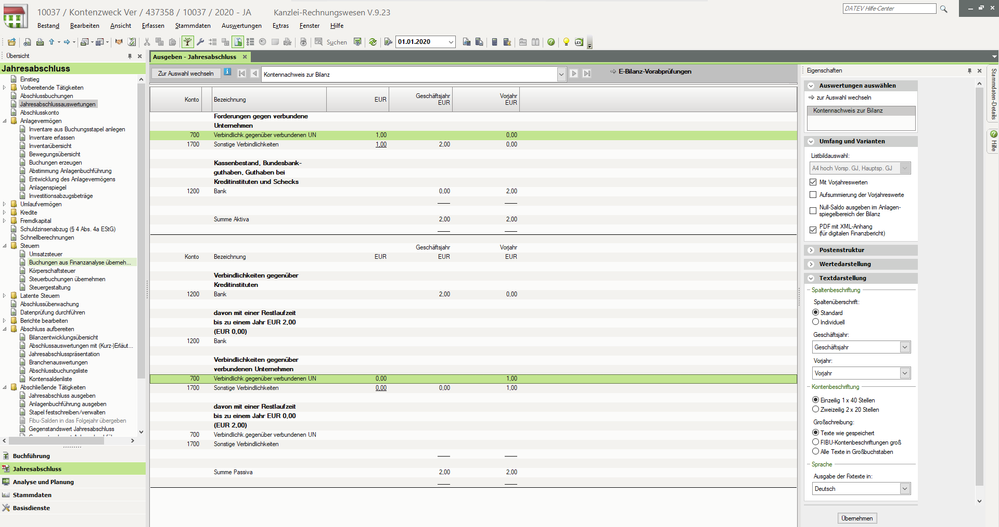Screen dimensions: 999x527
Task: Select FIBU-Kontenbeschriftungen groß radio button
Action: pos(816,442)
